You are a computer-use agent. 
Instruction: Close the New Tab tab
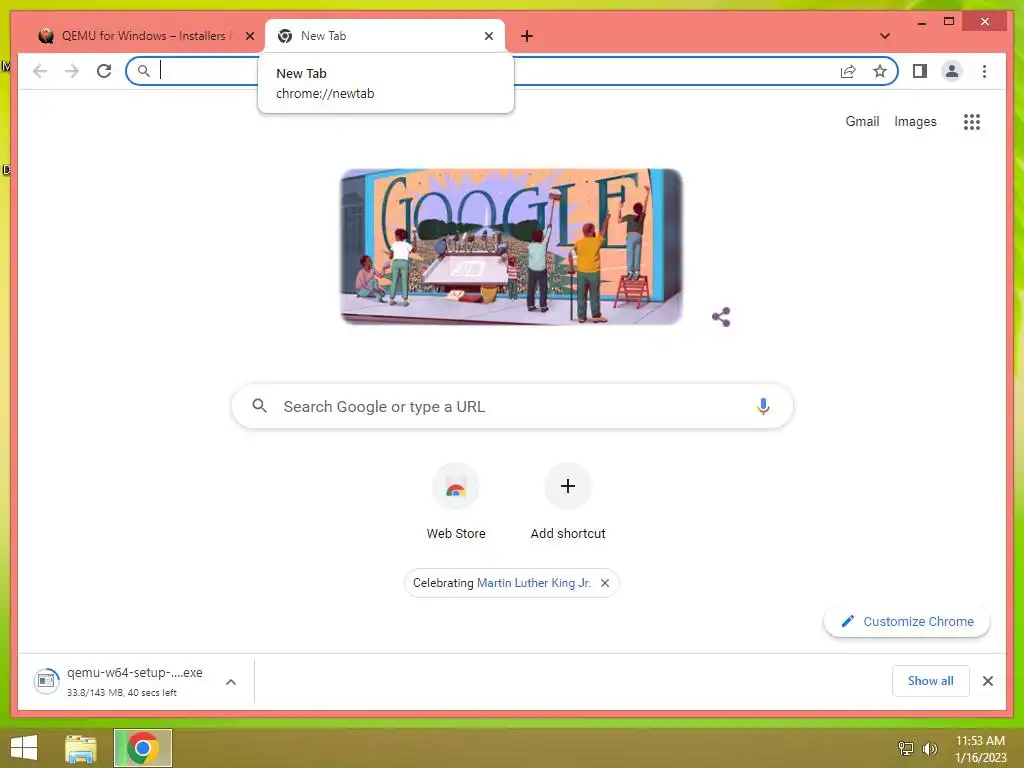(x=488, y=36)
